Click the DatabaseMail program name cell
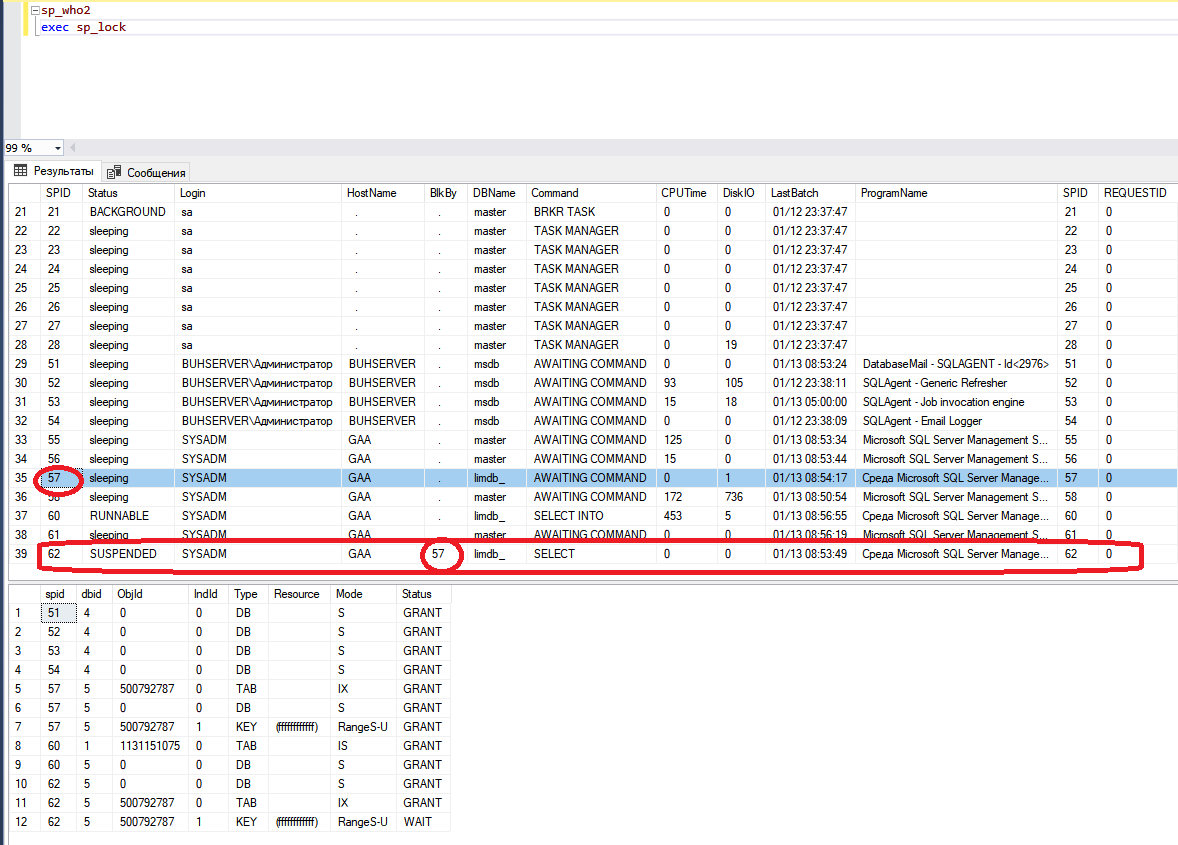 [x=955, y=364]
